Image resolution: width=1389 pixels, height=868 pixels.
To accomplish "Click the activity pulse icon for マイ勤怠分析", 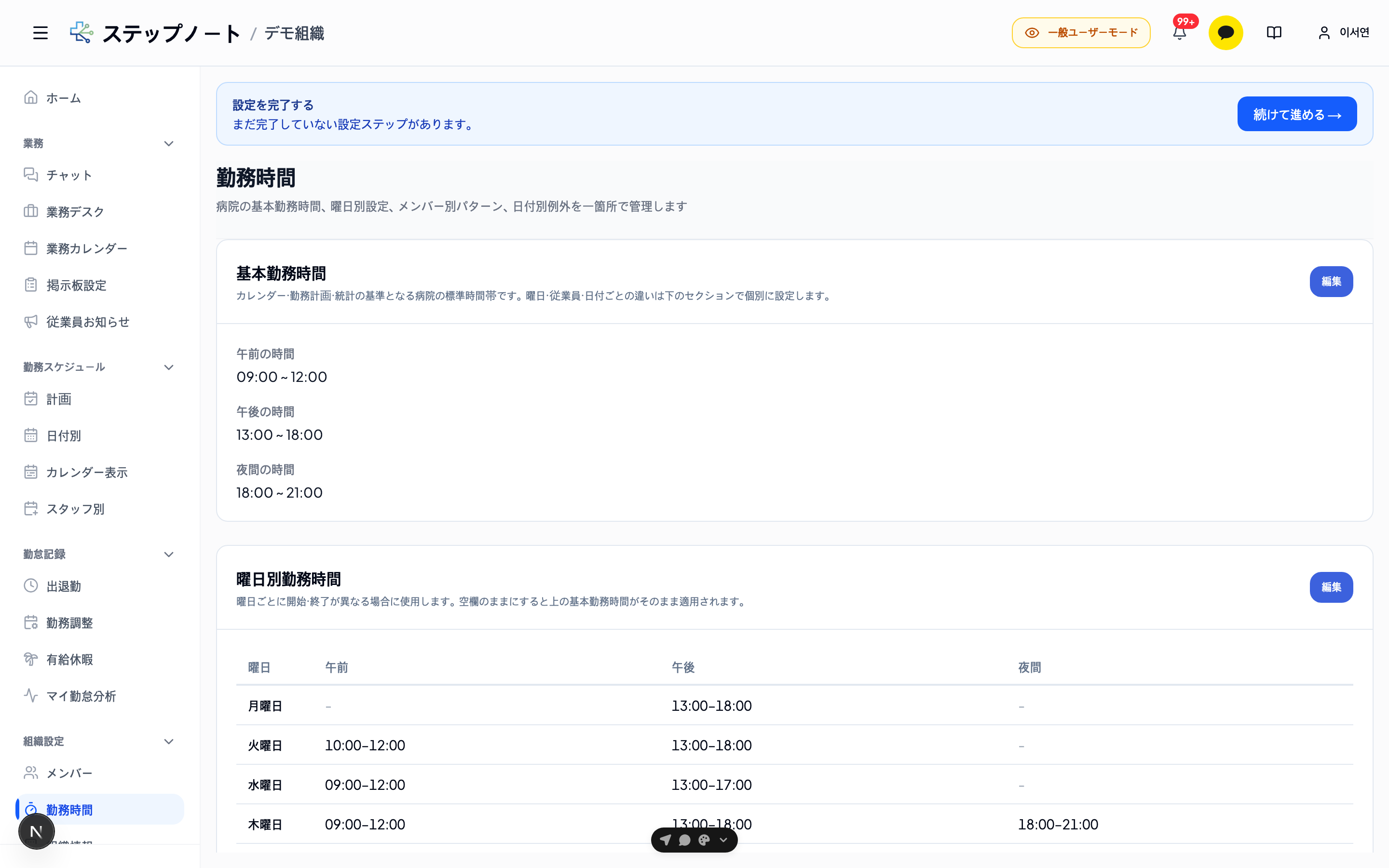I will [x=31, y=696].
